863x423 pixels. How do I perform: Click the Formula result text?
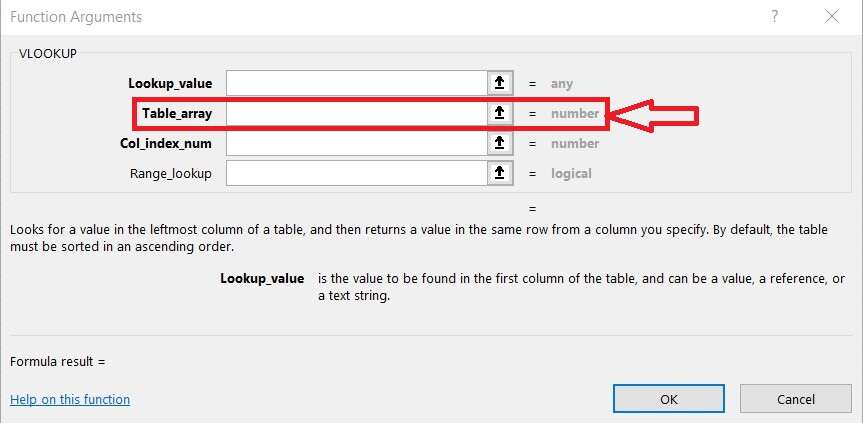[x=57, y=361]
